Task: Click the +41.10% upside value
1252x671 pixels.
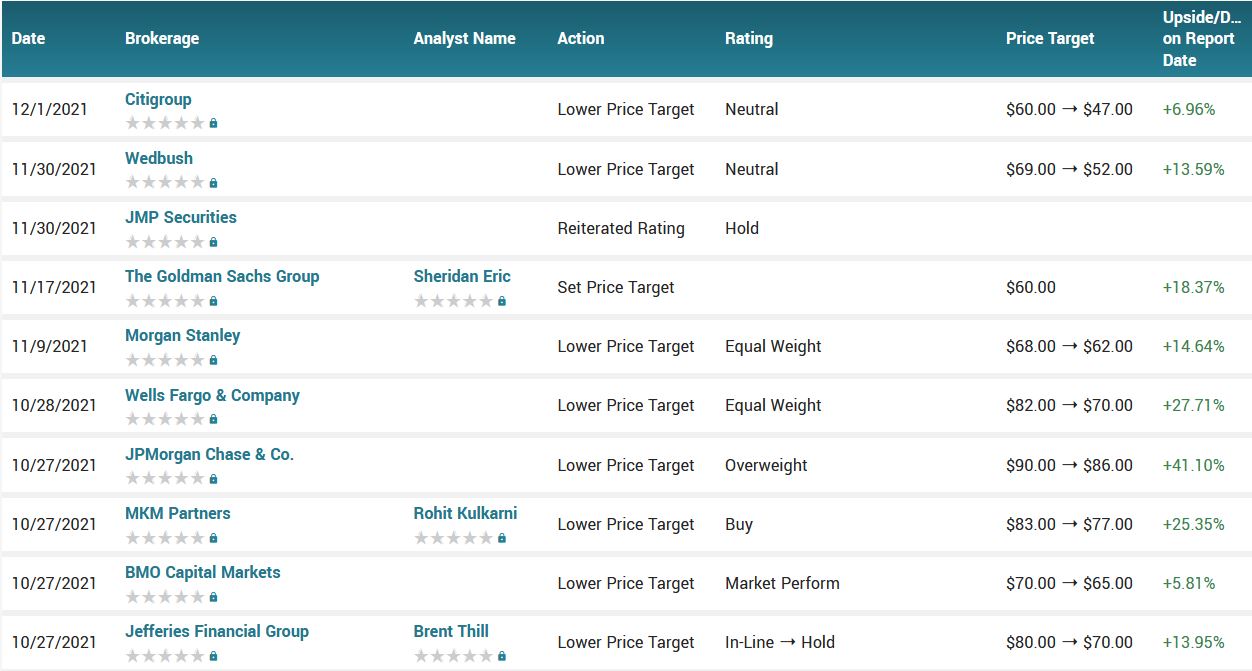Action: 1193,465
